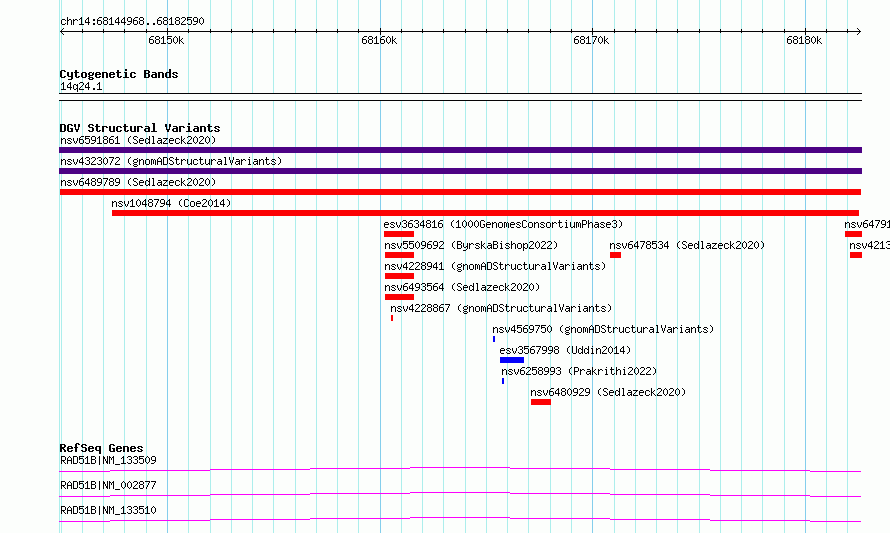This screenshot has width=890, height=533.
Task: Open nsv6258993 (Prakrithi2022) label
Action: tap(579, 371)
